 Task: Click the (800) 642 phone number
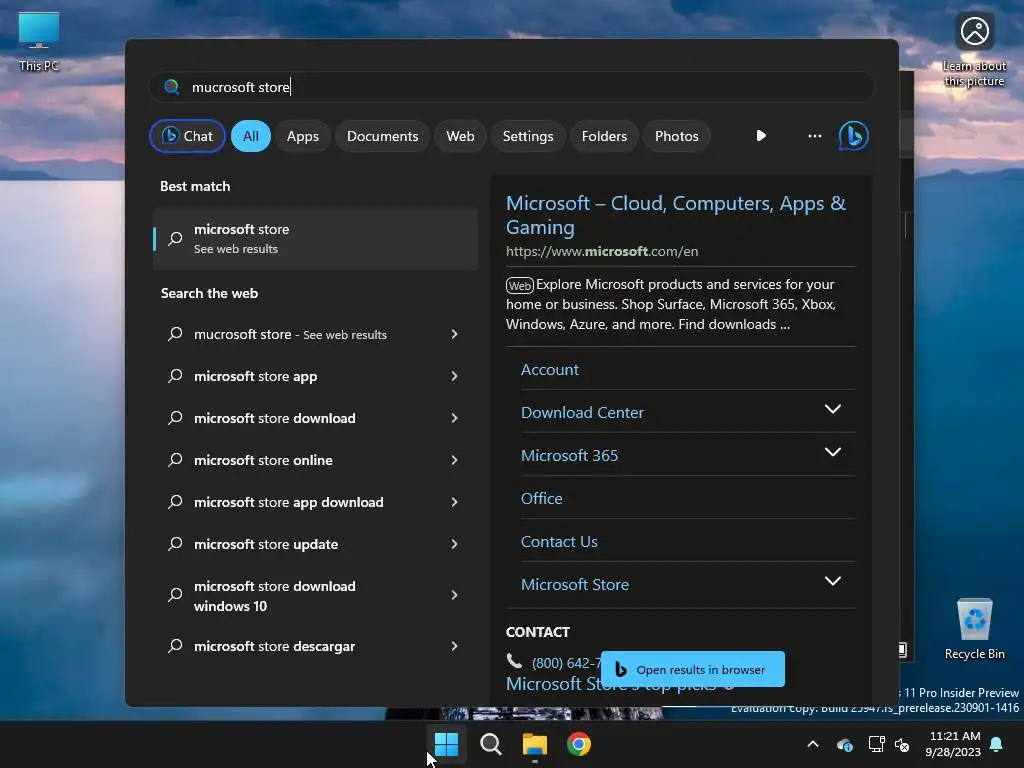click(566, 663)
